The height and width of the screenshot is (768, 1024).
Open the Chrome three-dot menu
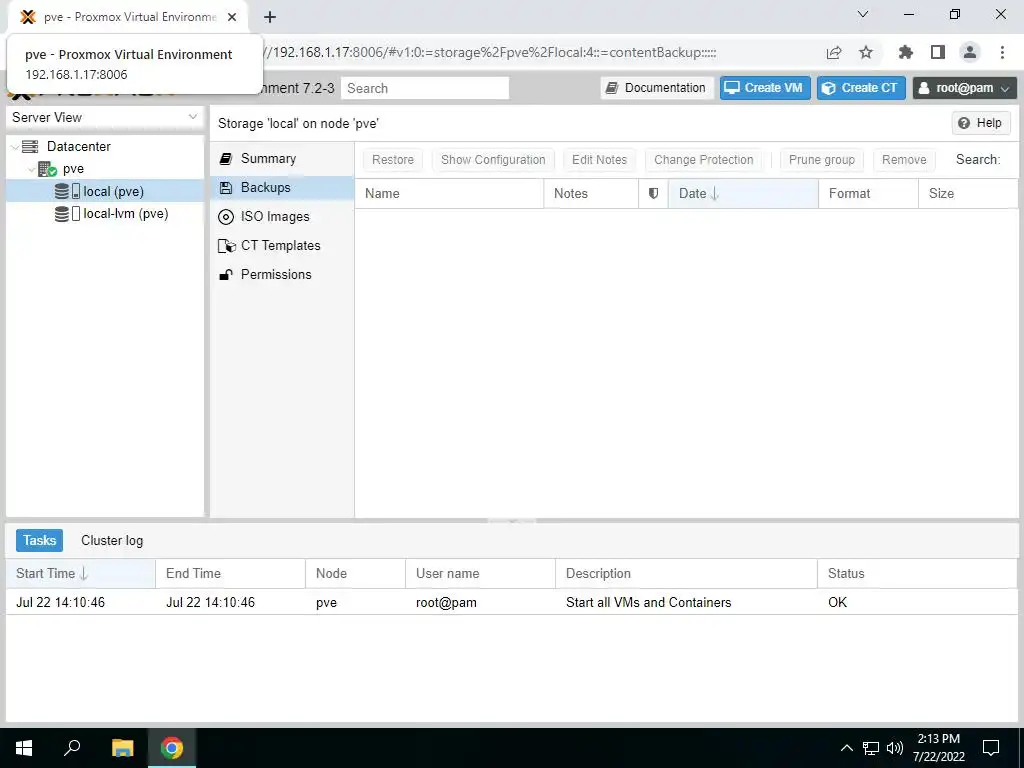click(1002, 52)
